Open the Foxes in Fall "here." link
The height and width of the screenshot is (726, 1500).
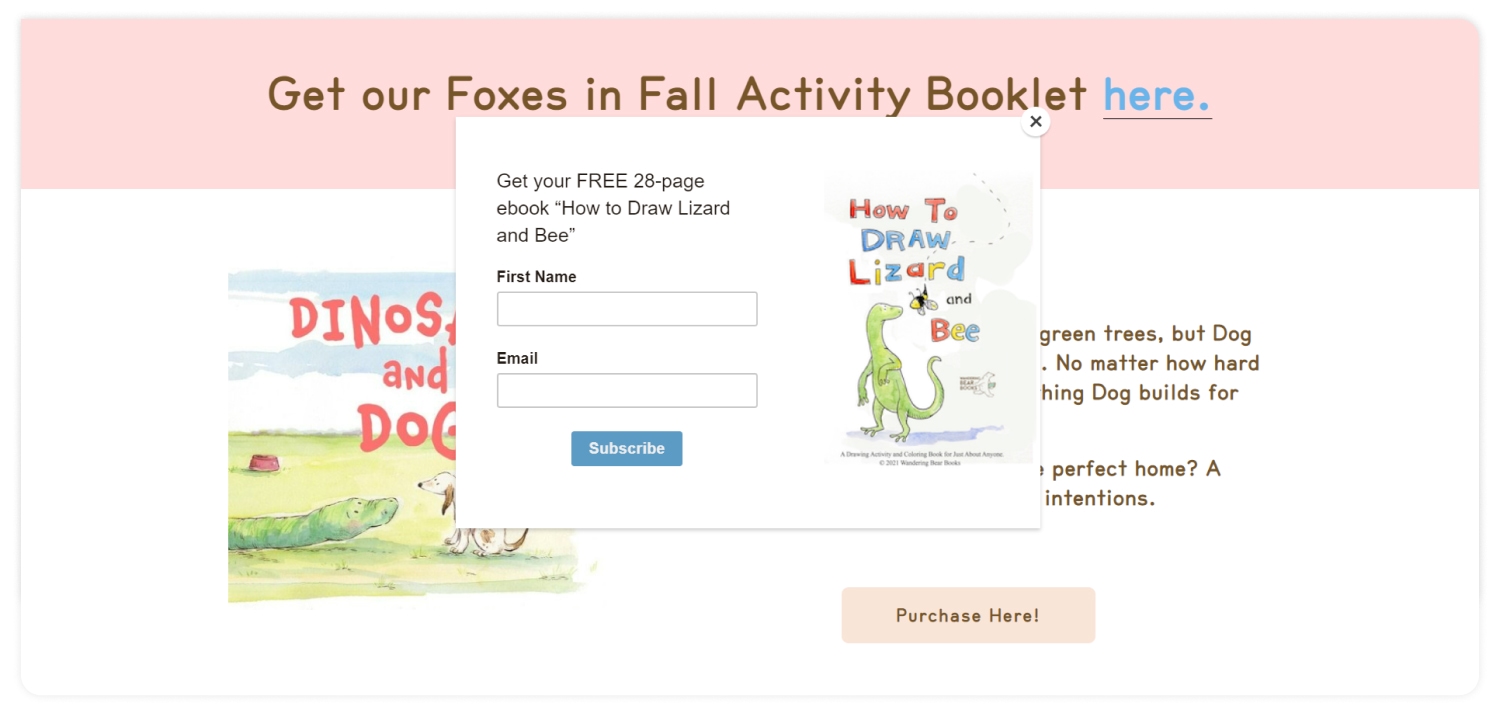[1157, 95]
